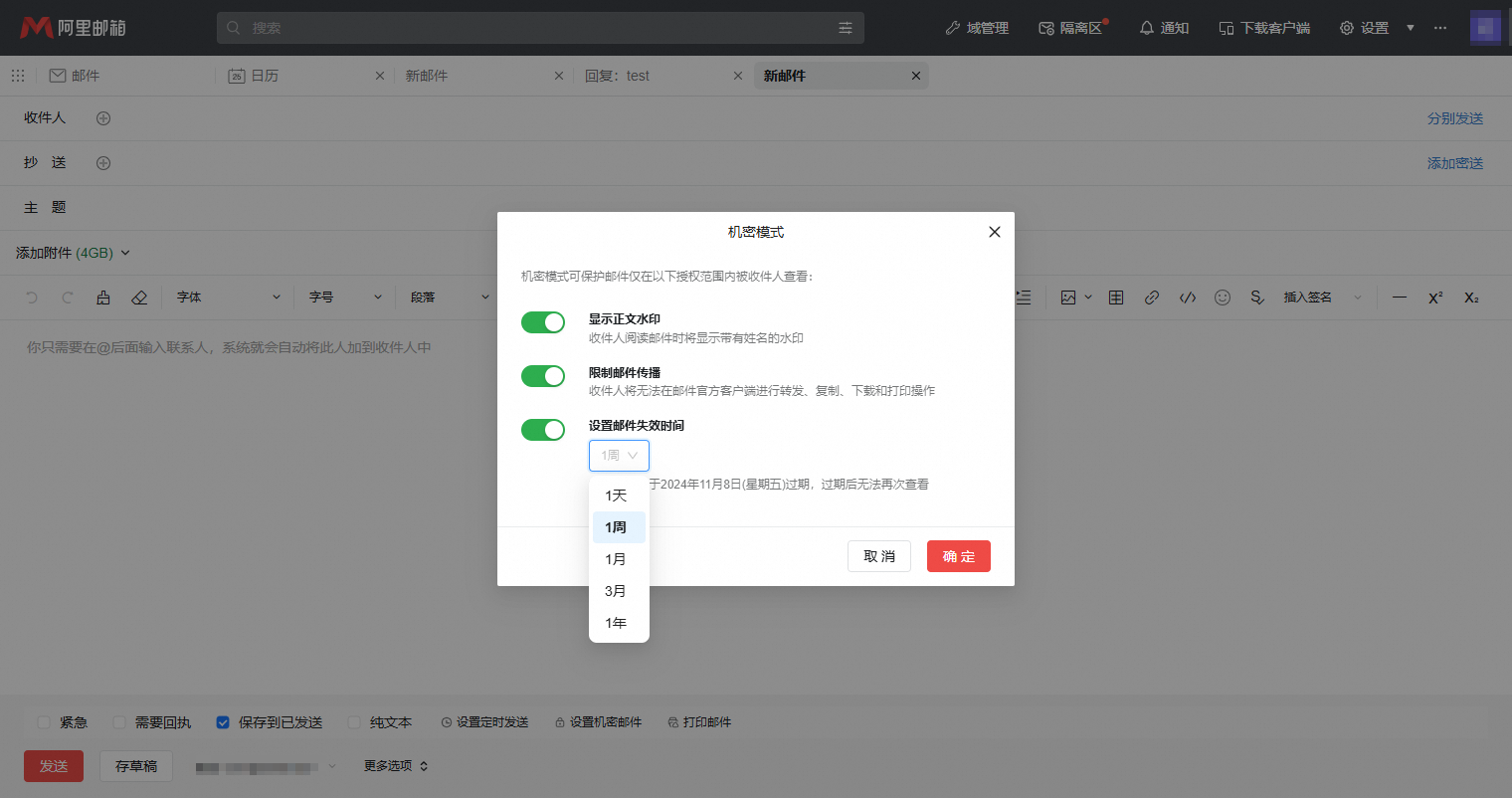Click the 1周 expiry time combo box
This screenshot has height=798, width=1512.
click(619, 456)
